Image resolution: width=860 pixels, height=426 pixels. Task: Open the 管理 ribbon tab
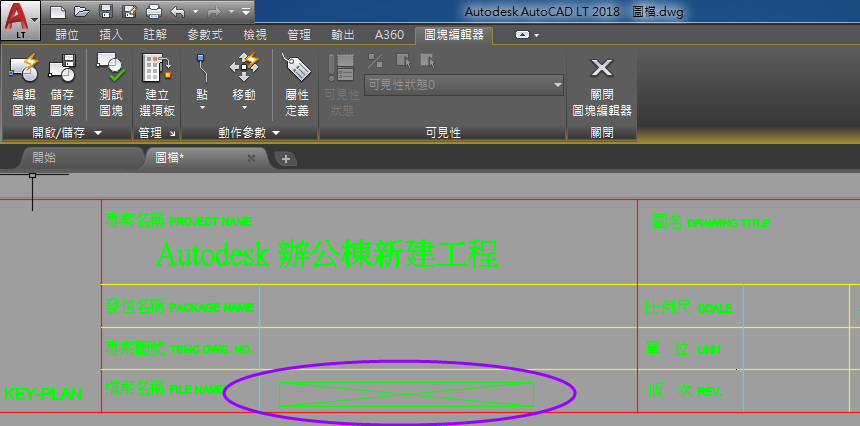(x=299, y=35)
